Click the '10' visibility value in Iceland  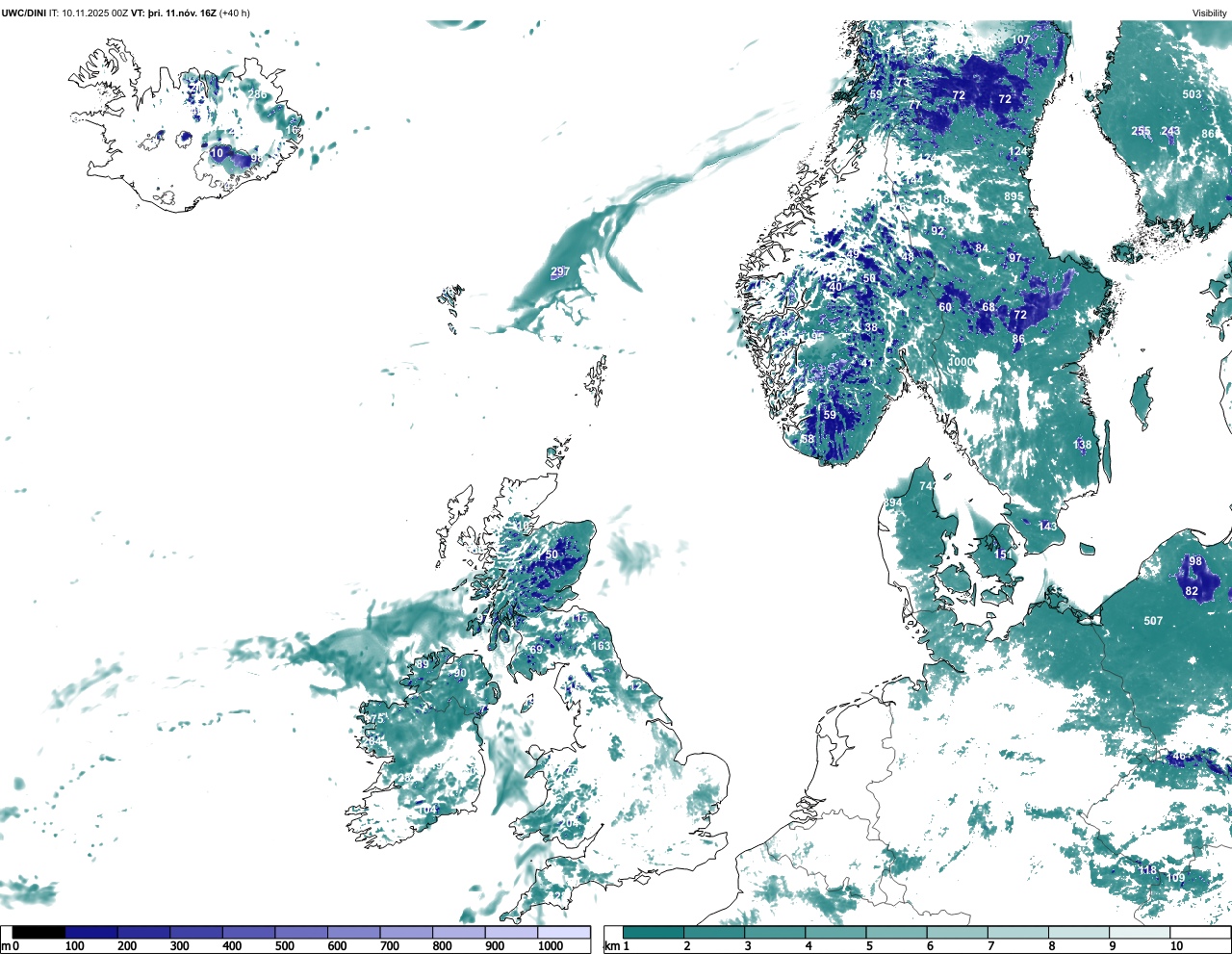pos(217,153)
